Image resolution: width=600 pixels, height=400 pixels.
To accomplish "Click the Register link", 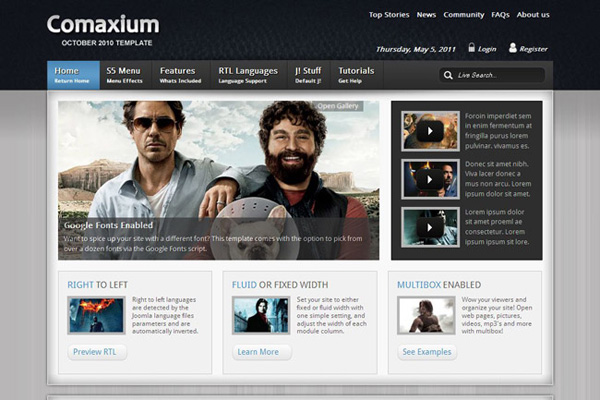I will click(x=533, y=49).
